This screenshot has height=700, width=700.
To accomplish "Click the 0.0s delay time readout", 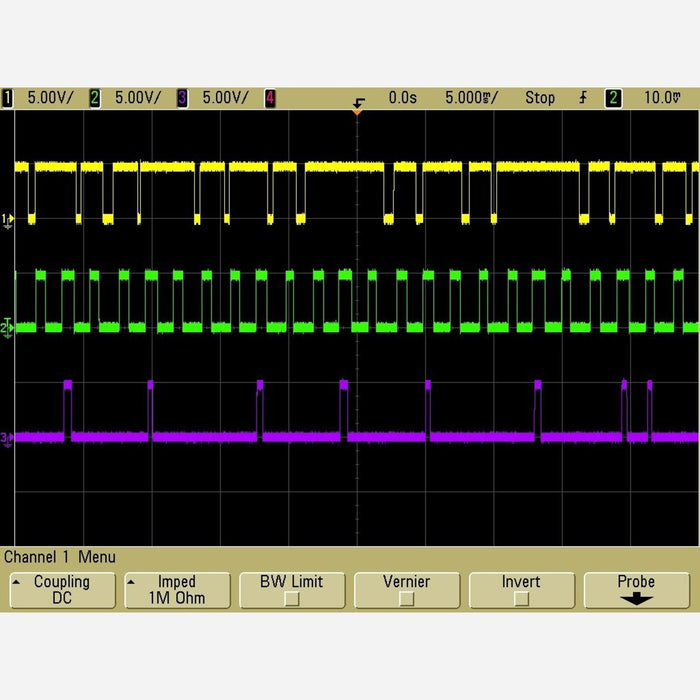I will 402,98.
